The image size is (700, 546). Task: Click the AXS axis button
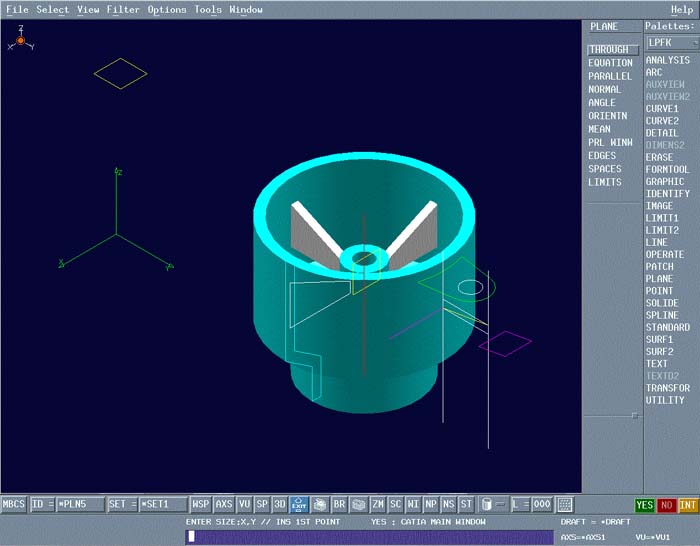pos(224,505)
